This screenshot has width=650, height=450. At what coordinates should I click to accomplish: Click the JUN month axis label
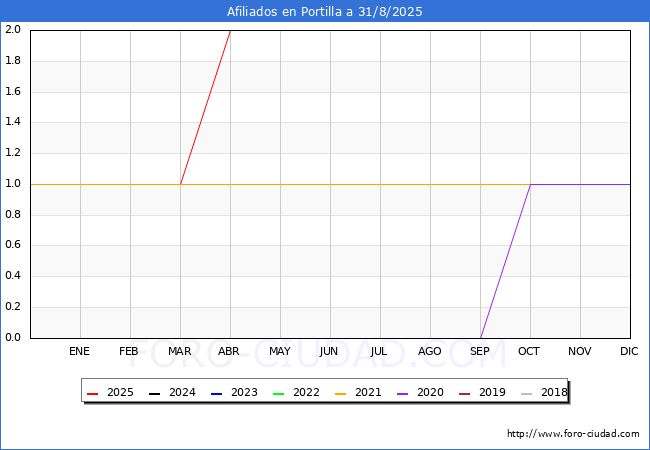point(329,351)
